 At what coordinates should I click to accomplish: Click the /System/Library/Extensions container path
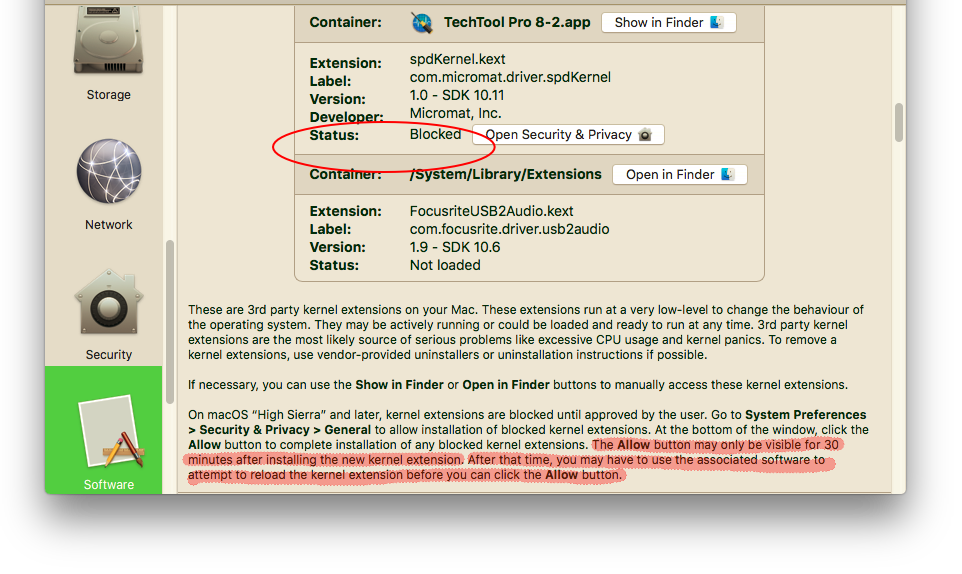(506, 174)
